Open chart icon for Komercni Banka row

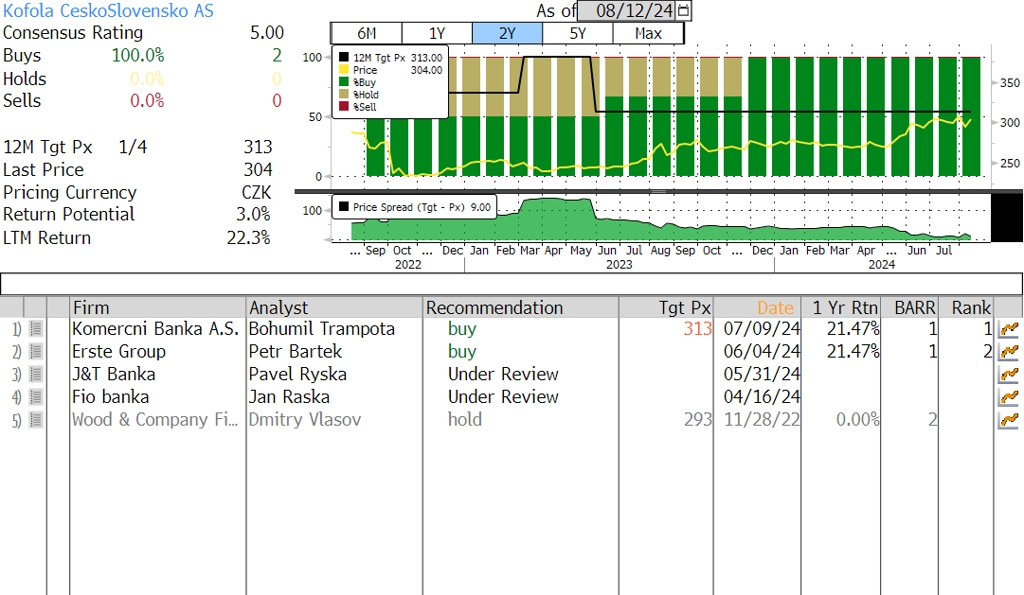point(1009,329)
